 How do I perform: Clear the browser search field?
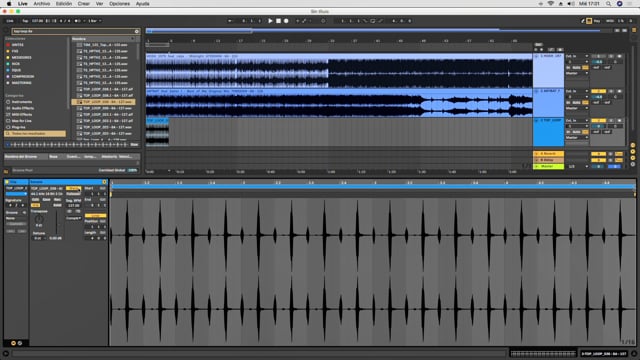tap(137, 31)
